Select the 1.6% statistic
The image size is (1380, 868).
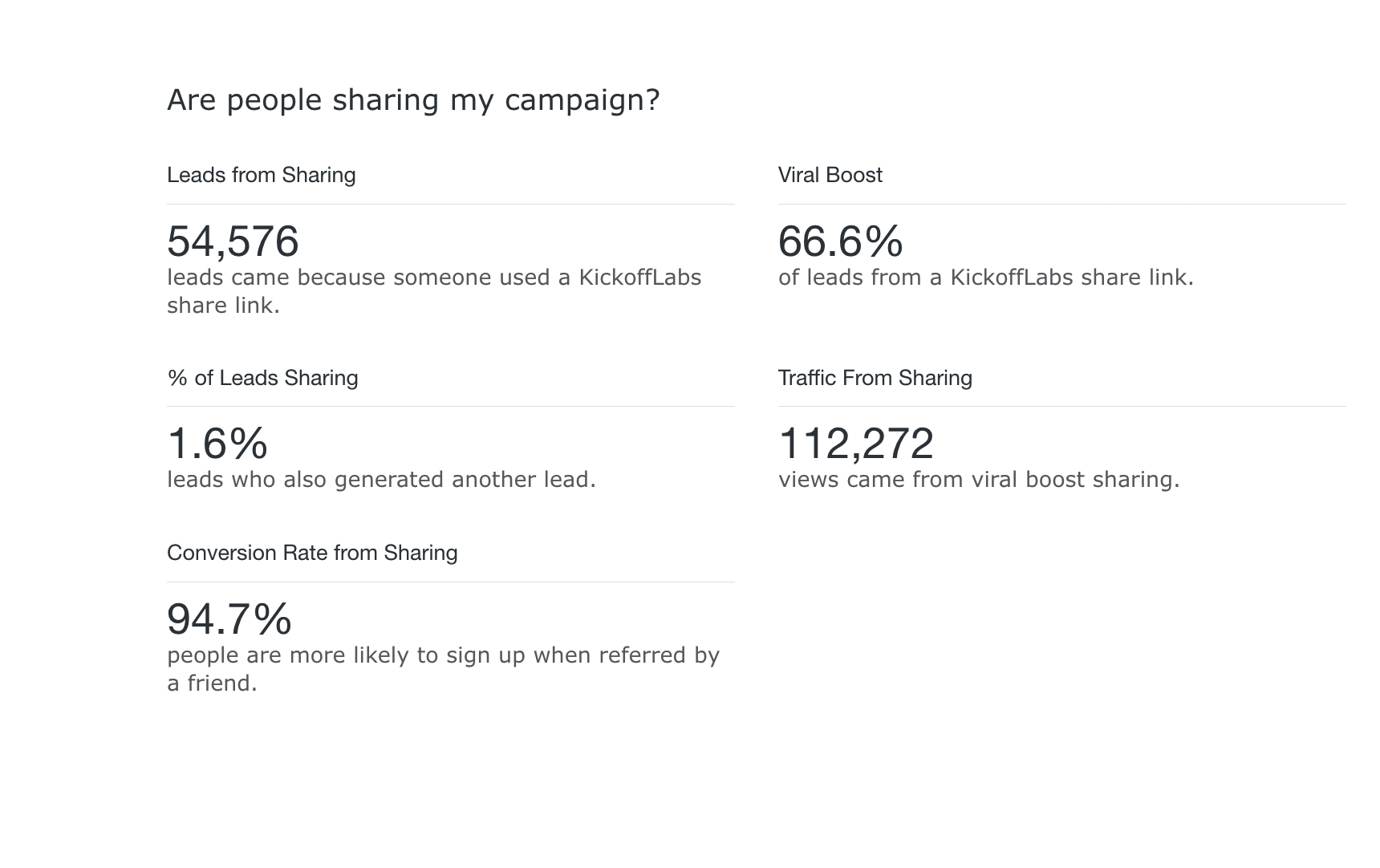pos(217,443)
